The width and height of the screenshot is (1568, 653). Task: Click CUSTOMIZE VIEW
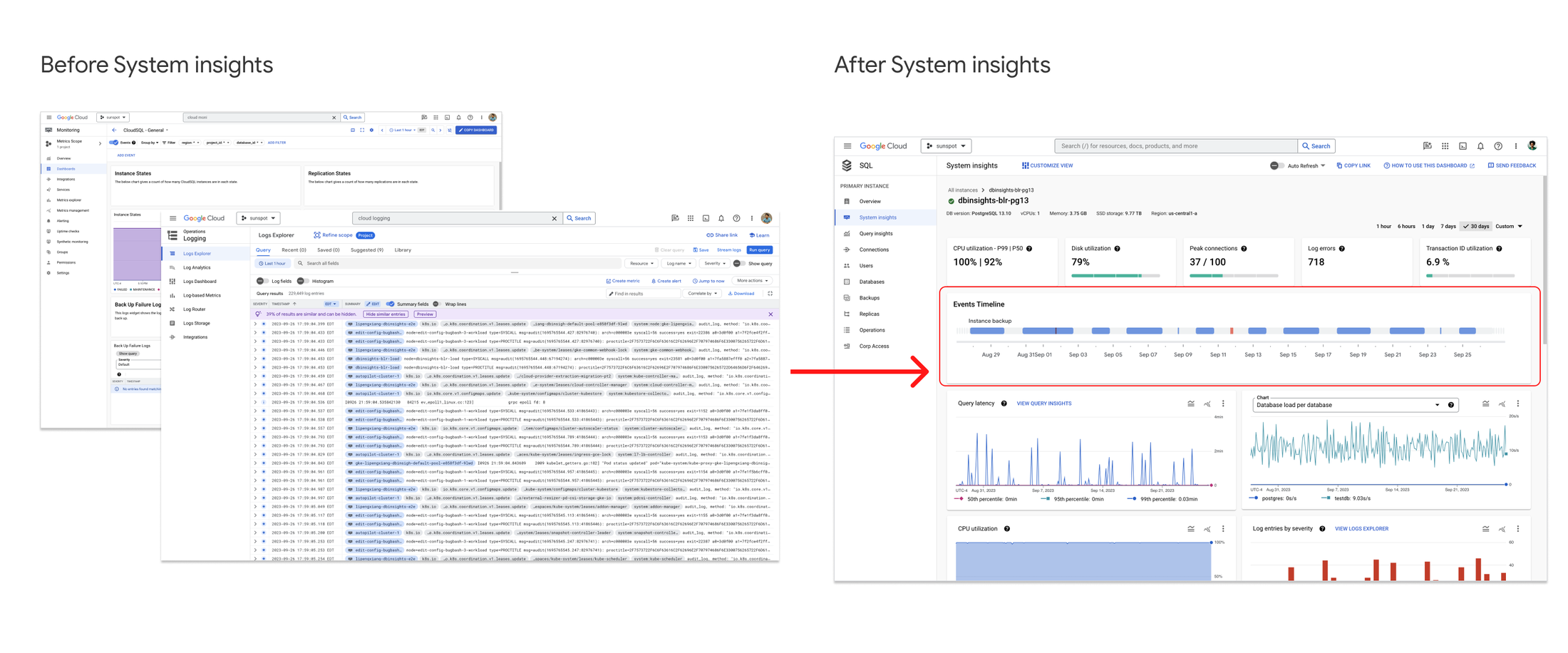1047,166
